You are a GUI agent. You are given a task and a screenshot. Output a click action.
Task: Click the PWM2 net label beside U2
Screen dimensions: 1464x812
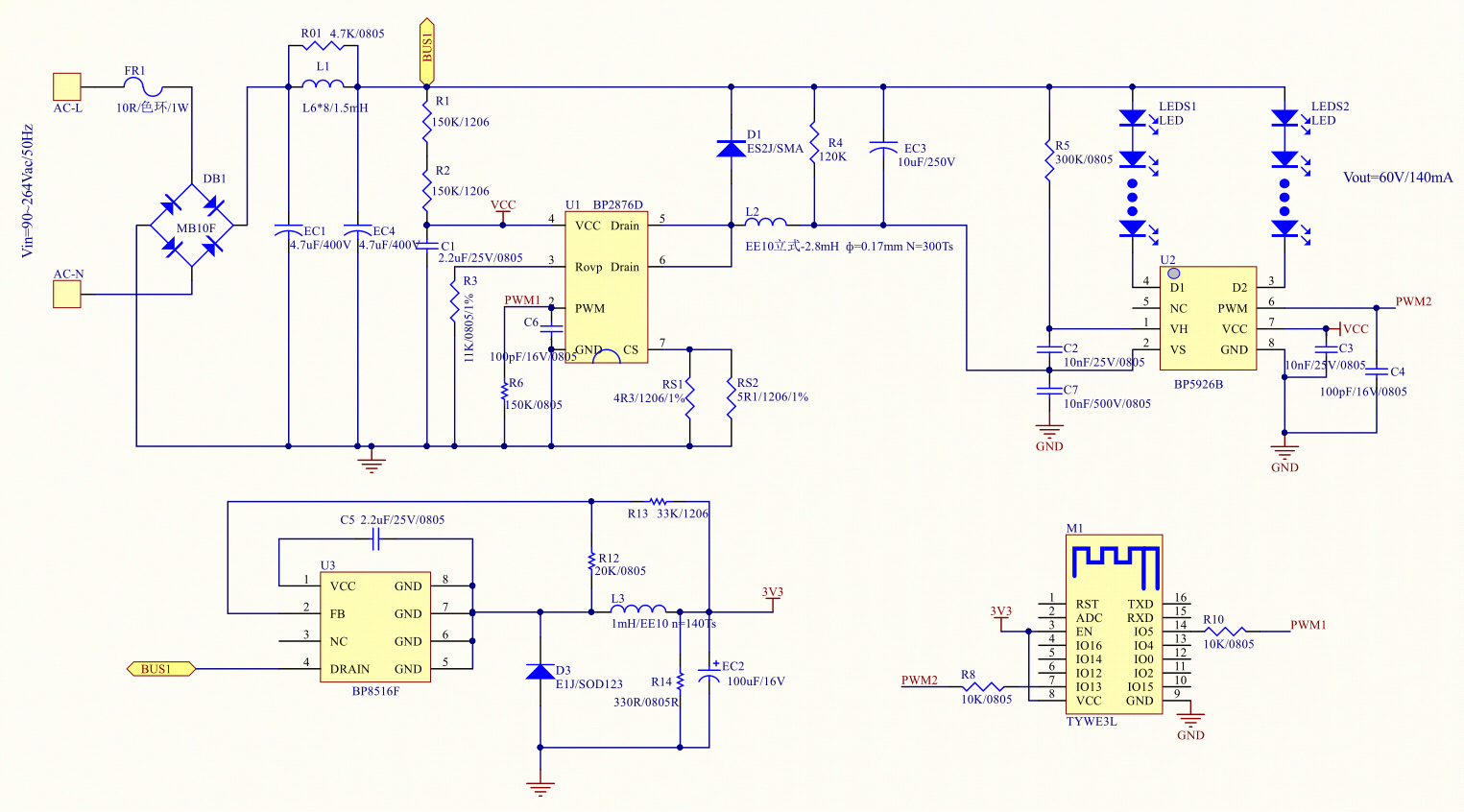[x=1413, y=301]
